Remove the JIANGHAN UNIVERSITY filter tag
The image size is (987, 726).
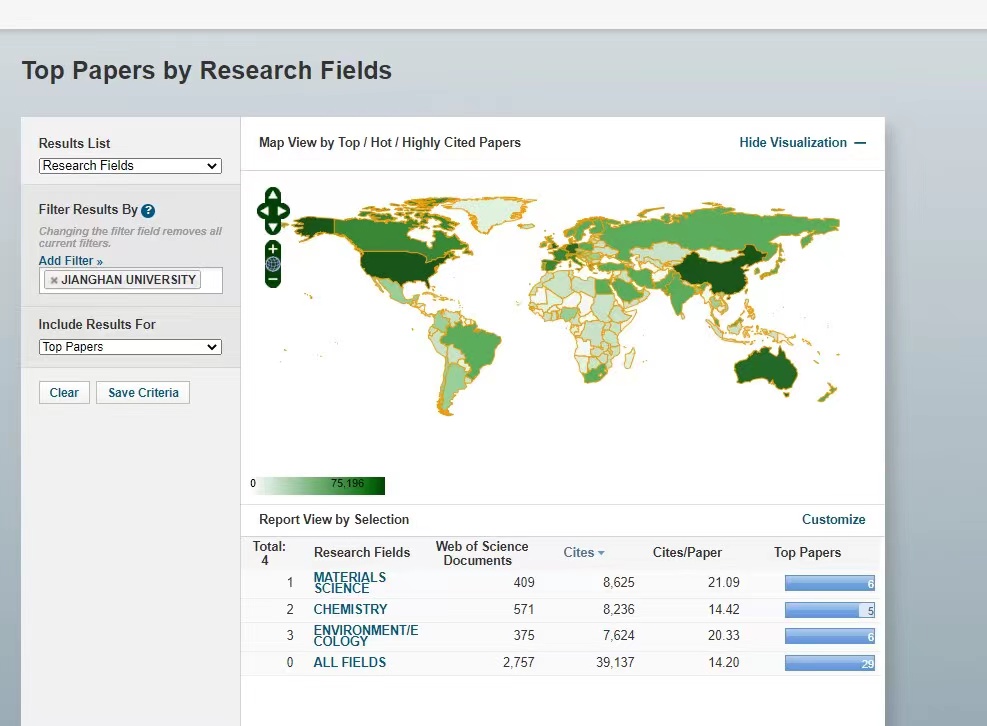coord(54,280)
